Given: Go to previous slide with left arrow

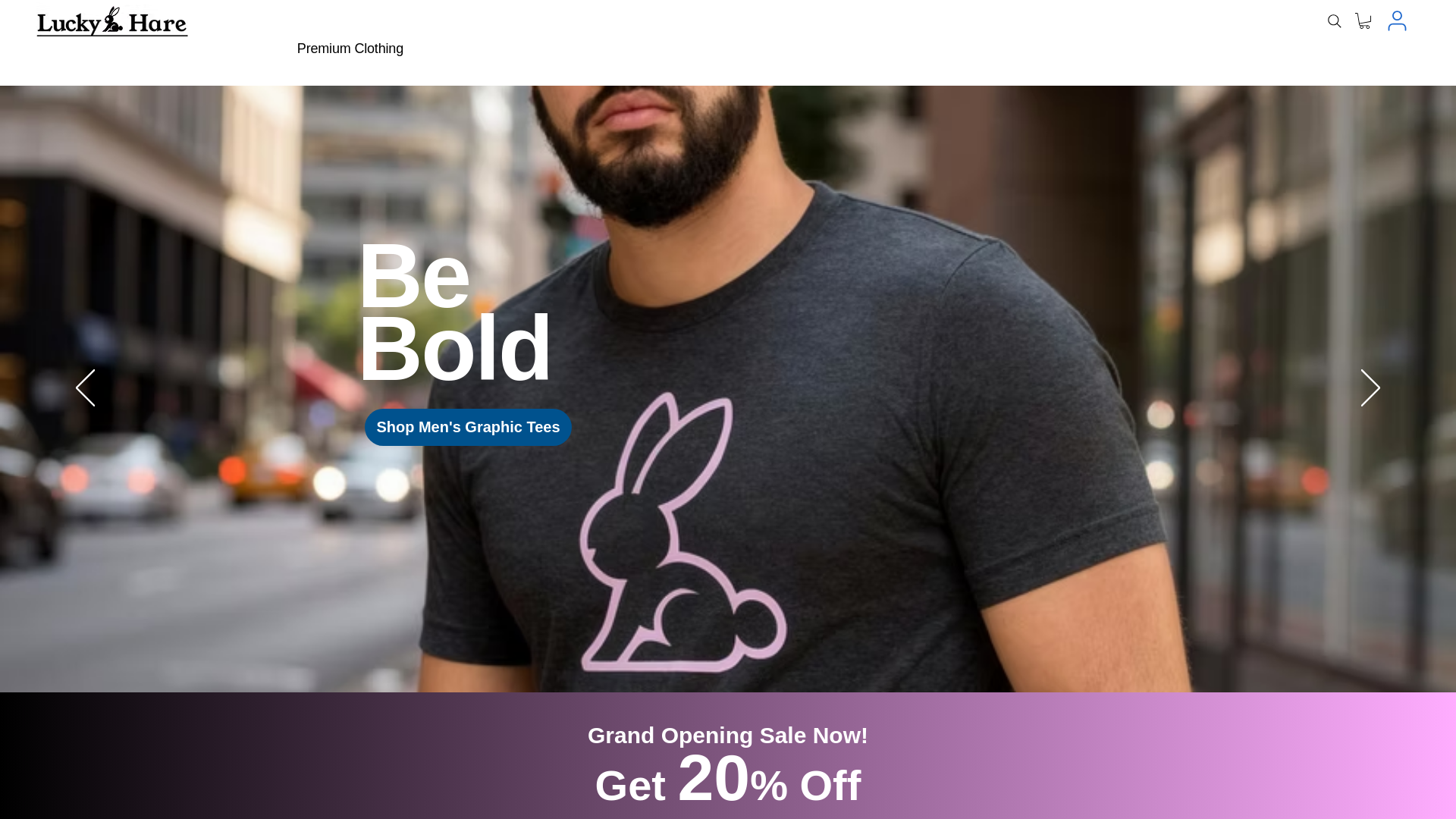Looking at the screenshot, I should pyautogui.click(x=86, y=388).
